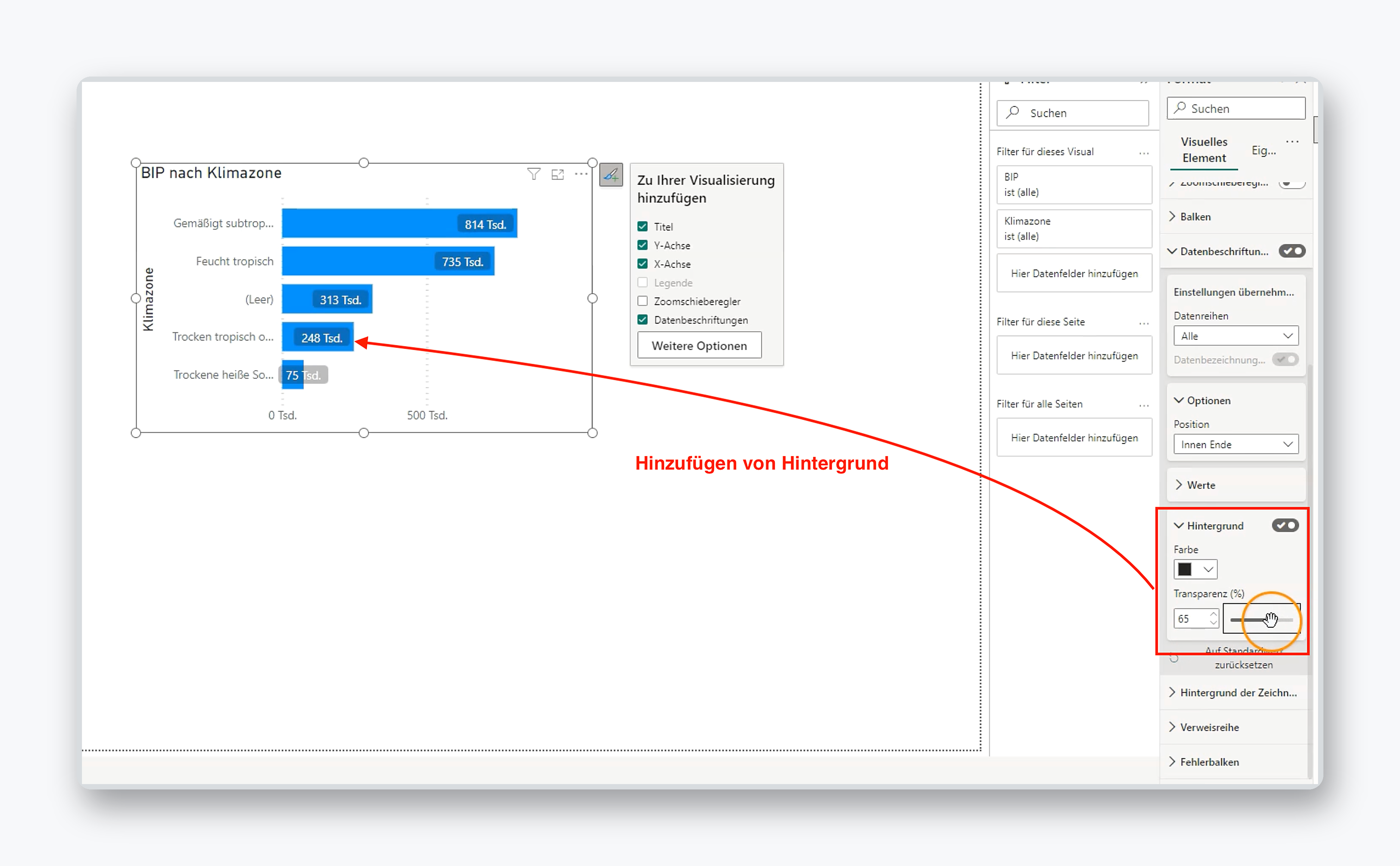Open the chart's more options ellipsis
The image size is (1400, 866).
pos(581,174)
